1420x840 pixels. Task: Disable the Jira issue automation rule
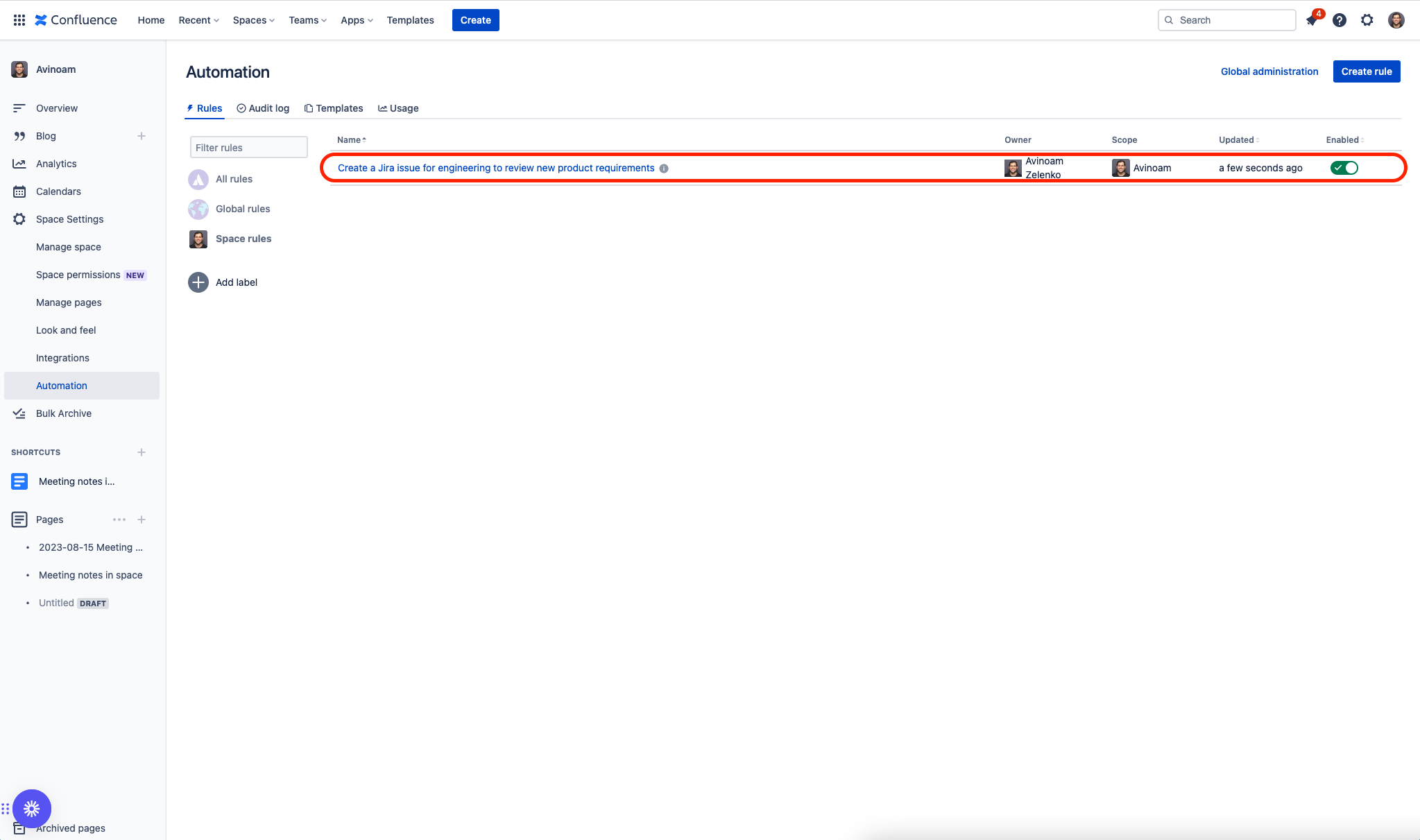pos(1343,167)
